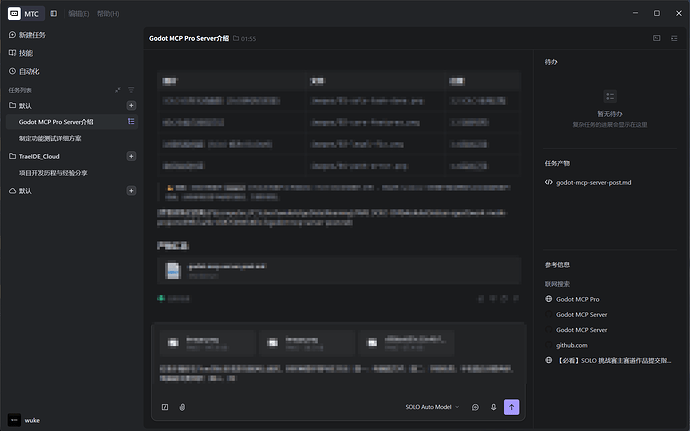690x431 pixels.
Task: Maximize the MTC window
Action: (x=657, y=13)
